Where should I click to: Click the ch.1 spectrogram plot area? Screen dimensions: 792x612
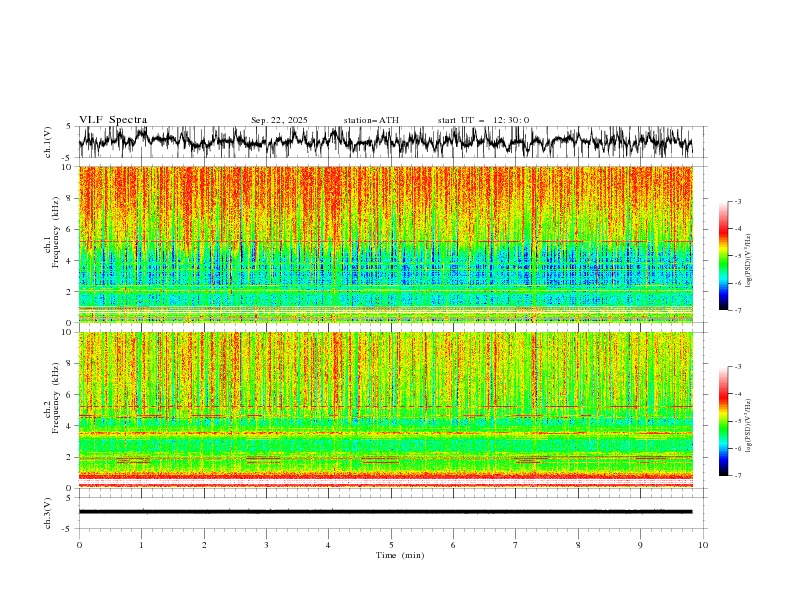pos(386,244)
